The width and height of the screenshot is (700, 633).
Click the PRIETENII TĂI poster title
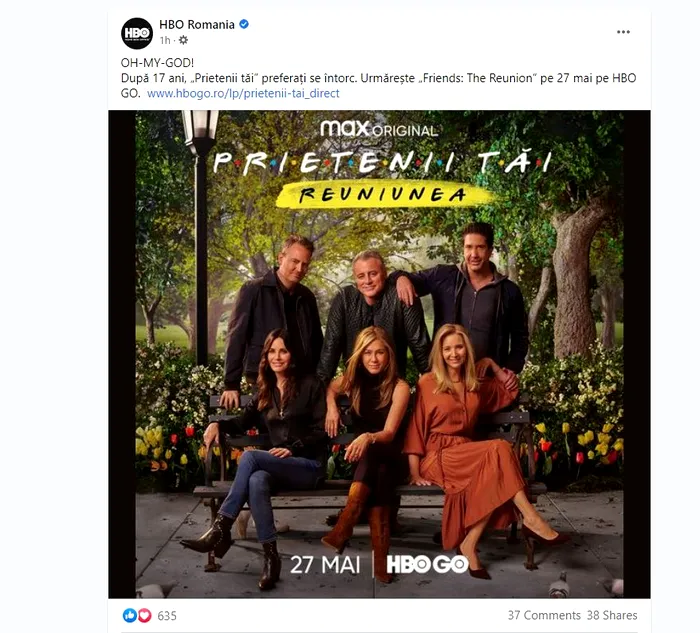[382, 162]
